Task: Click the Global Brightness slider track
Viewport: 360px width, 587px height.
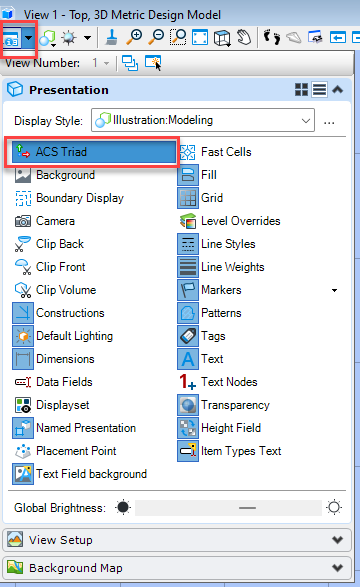Action: point(228,508)
